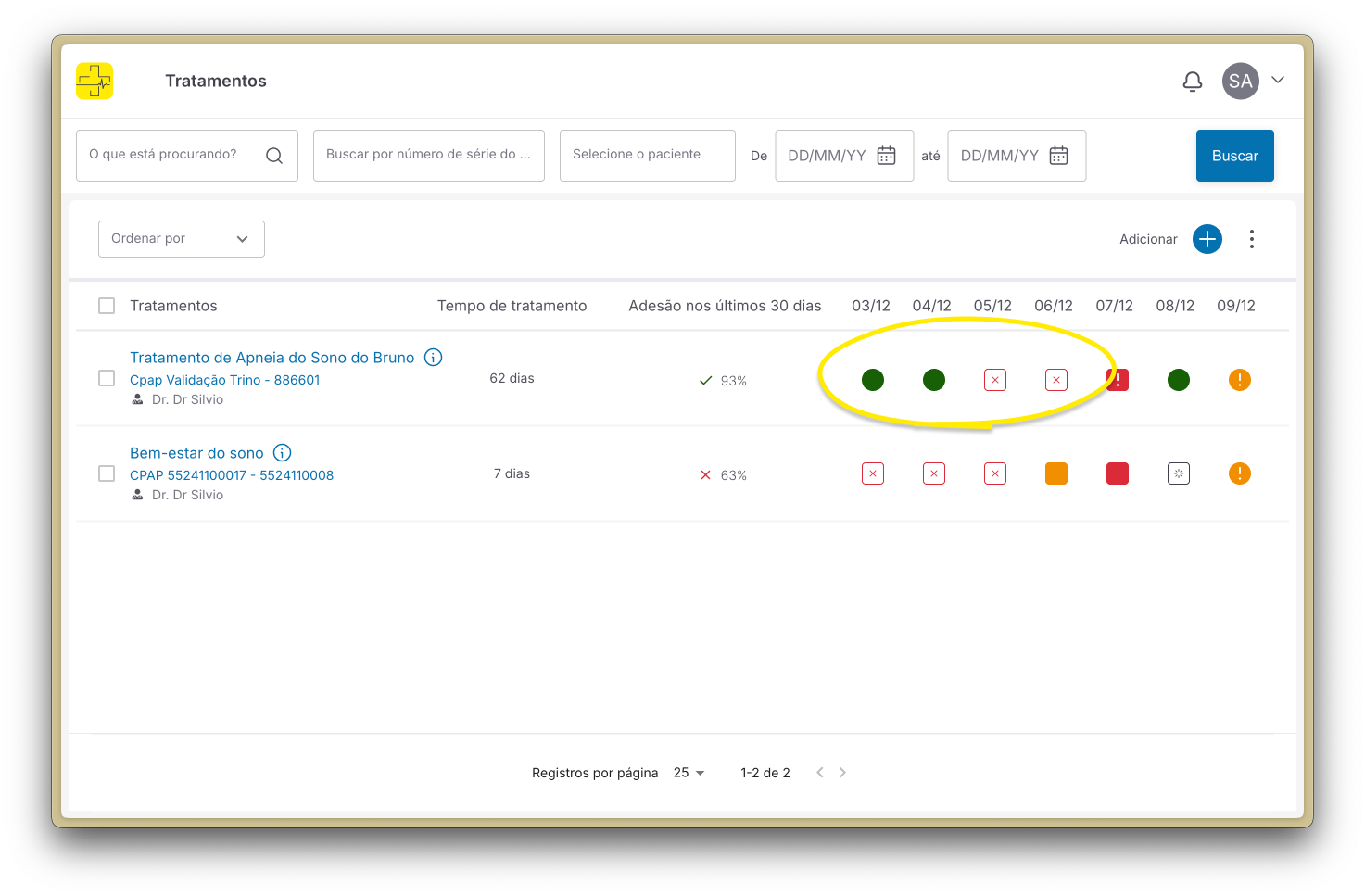The width and height of the screenshot is (1365, 896).
Task: Open calendar picker in the até date field
Action: (1058, 156)
